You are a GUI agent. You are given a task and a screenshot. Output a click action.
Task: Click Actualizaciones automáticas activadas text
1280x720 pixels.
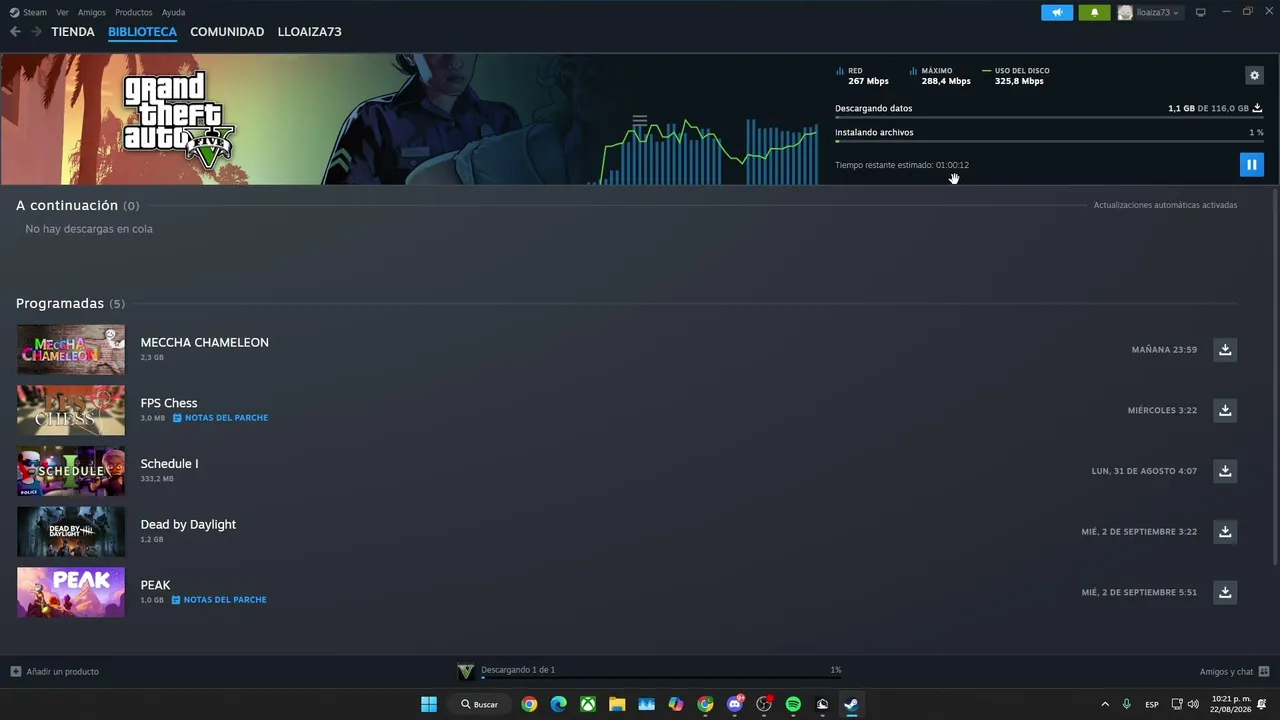click(1165, 205)
